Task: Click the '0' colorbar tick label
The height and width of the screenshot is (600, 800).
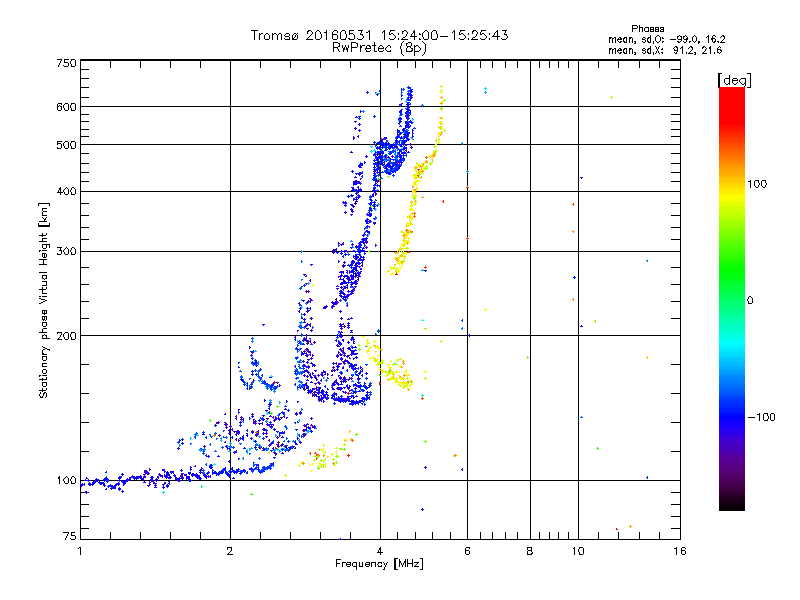Action: (750, 301)
